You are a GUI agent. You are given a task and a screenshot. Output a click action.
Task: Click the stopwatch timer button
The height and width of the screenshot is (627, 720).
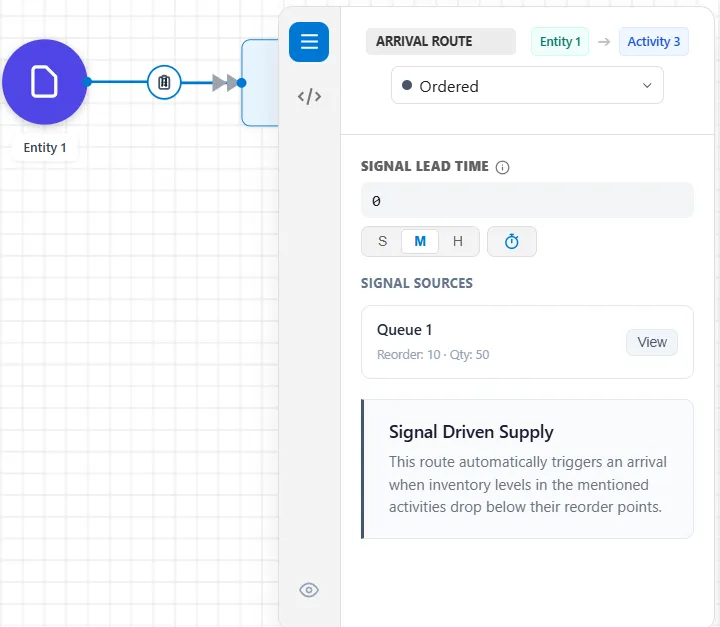[x=512, y=241]
